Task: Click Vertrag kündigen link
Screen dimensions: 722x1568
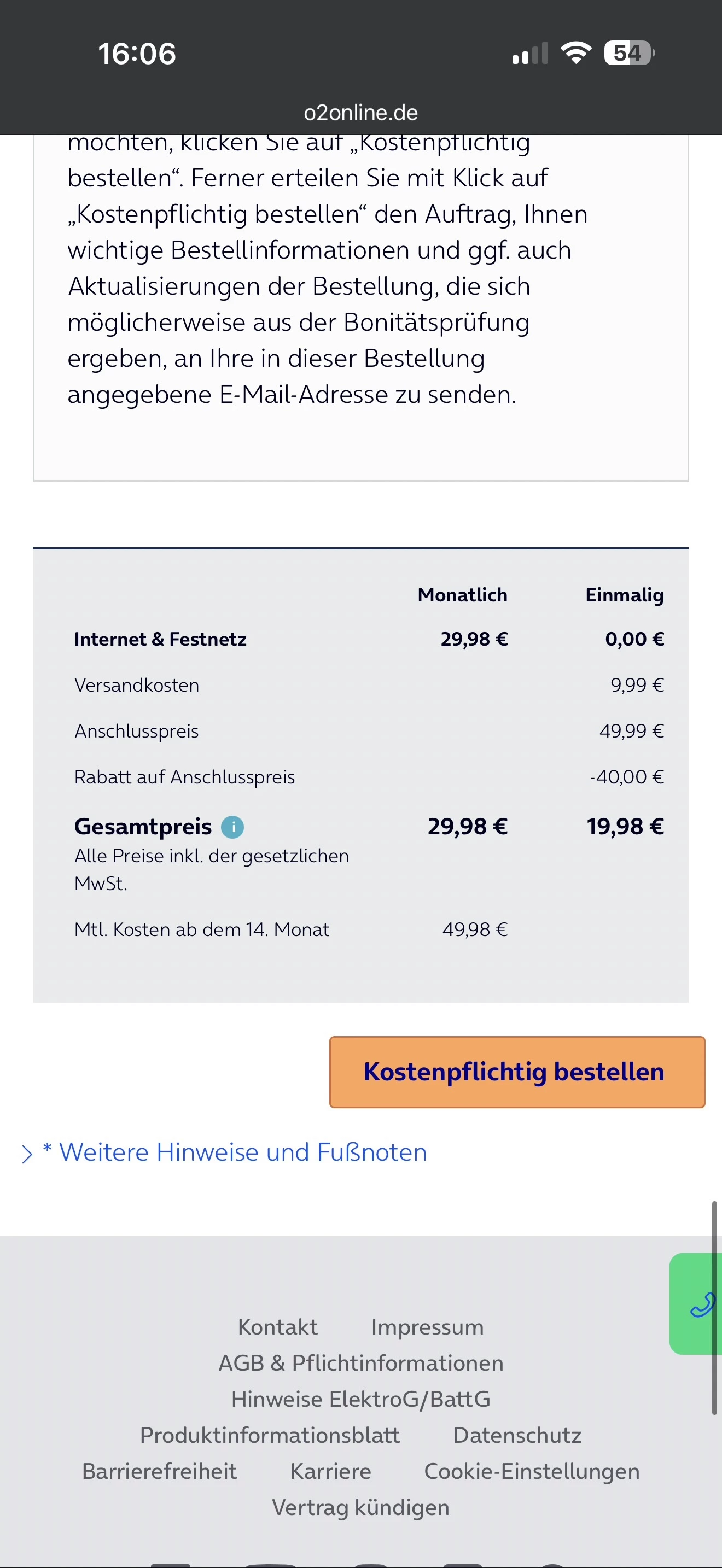Action: coord(361,1507)
